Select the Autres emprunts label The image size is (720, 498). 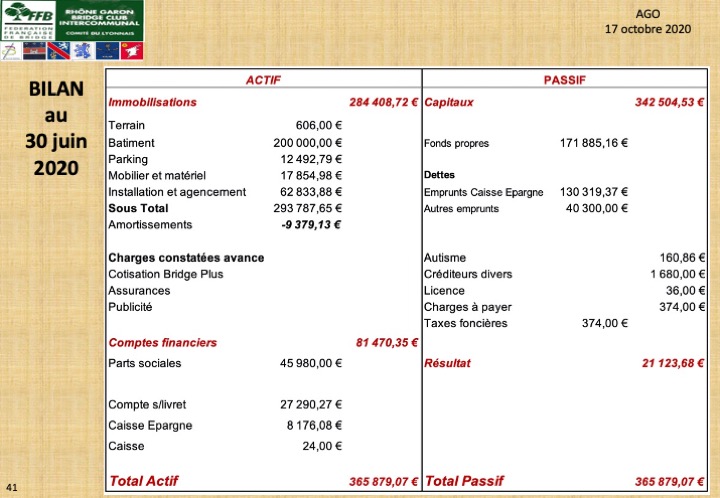(x=461, y=209)
